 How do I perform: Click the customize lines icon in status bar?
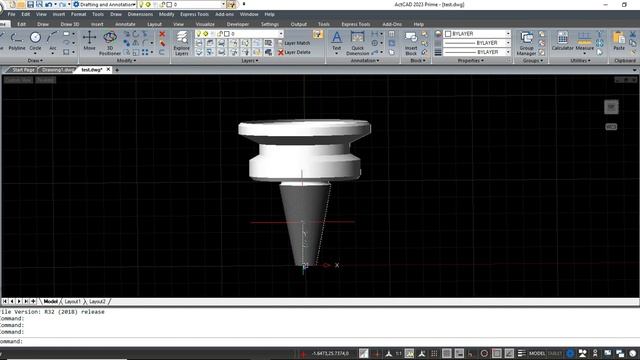[x=521, y=353]
